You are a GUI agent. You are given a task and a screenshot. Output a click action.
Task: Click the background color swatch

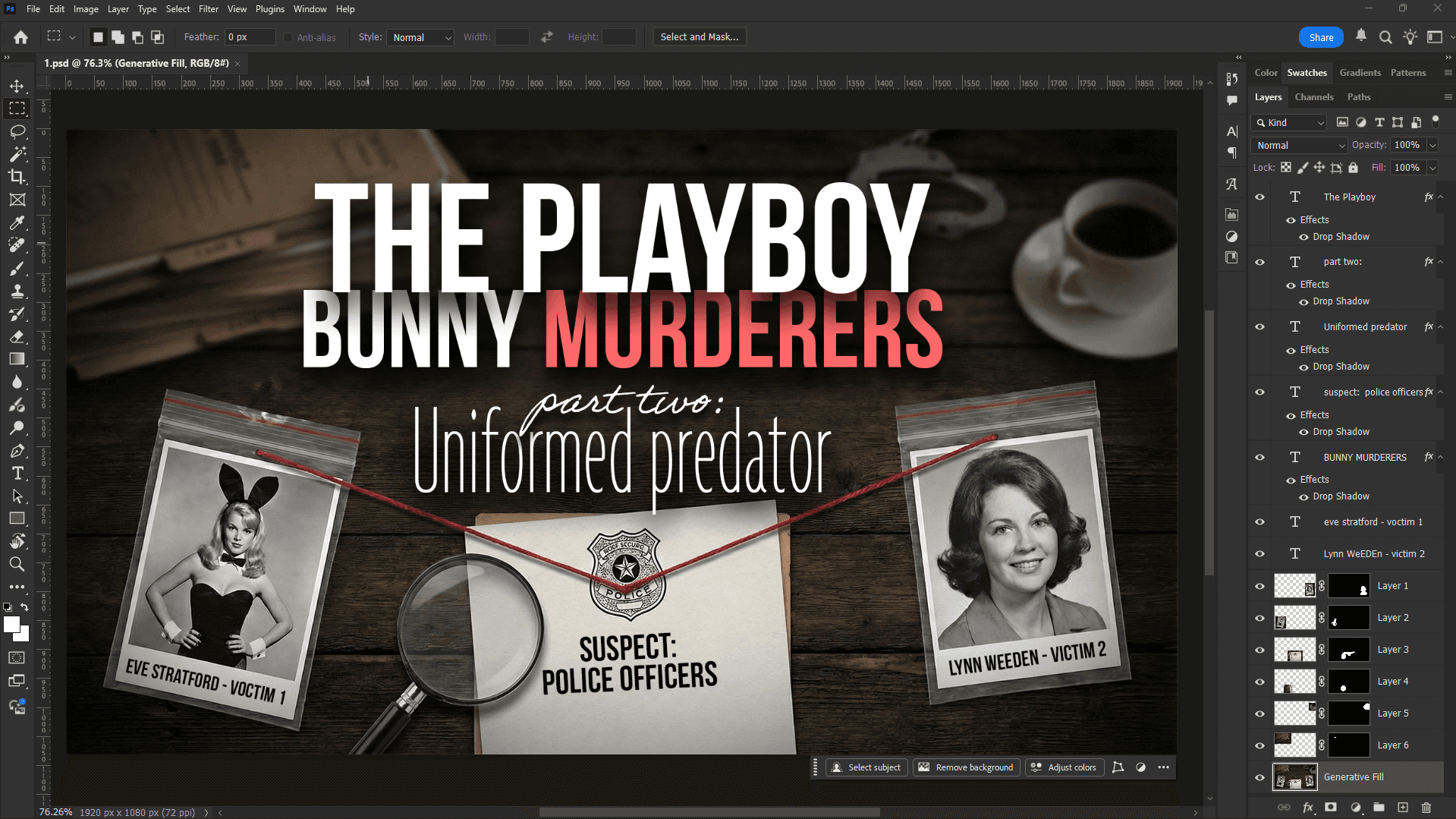tap(25, 636)
